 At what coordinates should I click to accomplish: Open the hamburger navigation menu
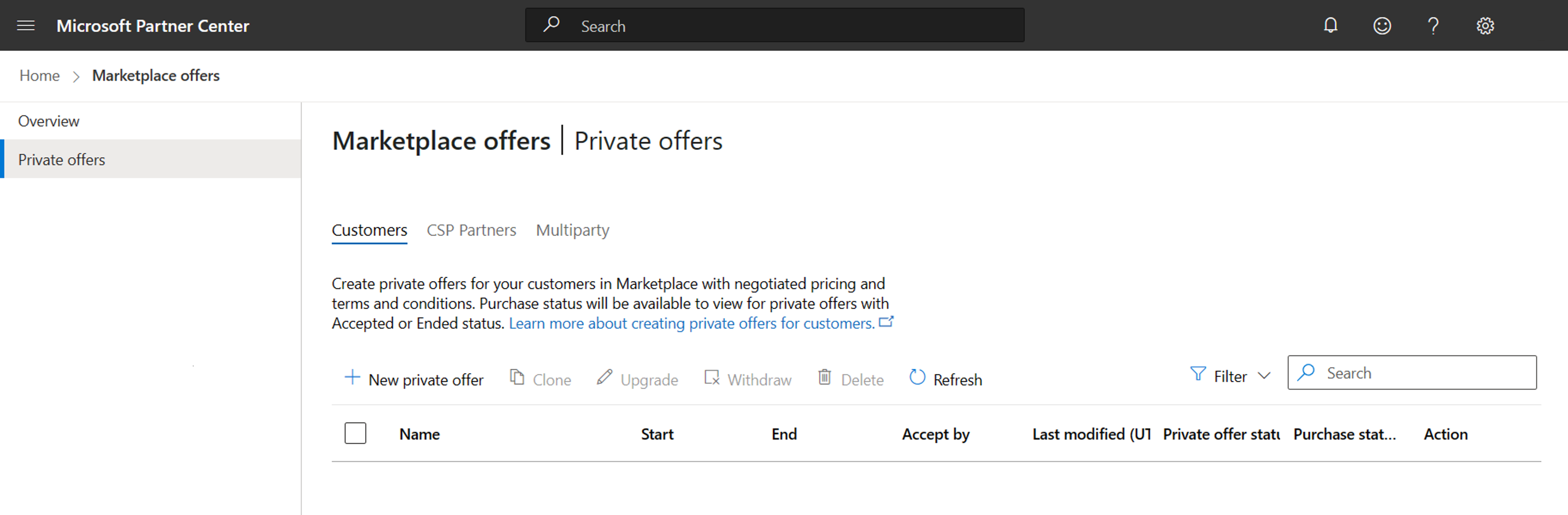coord(26,26)
